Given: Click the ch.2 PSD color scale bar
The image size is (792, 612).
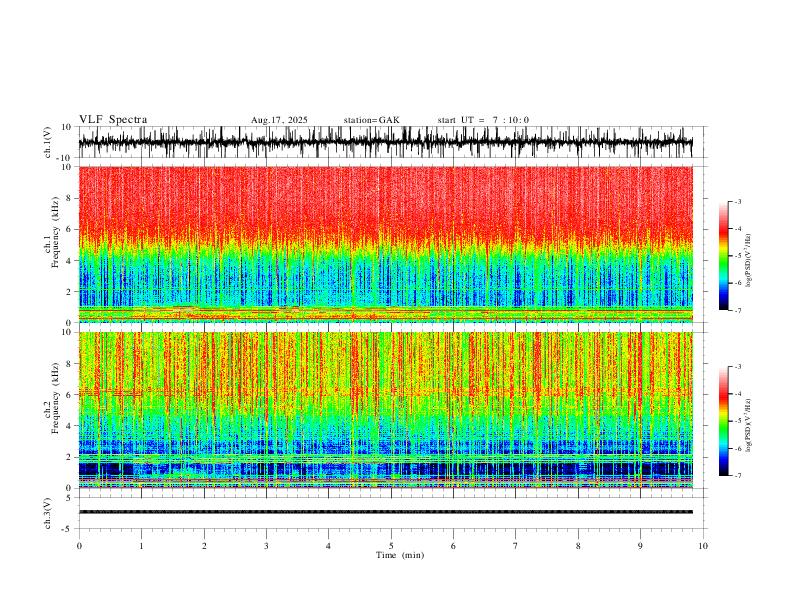Looking at the screenshot, I should point(723,421).
